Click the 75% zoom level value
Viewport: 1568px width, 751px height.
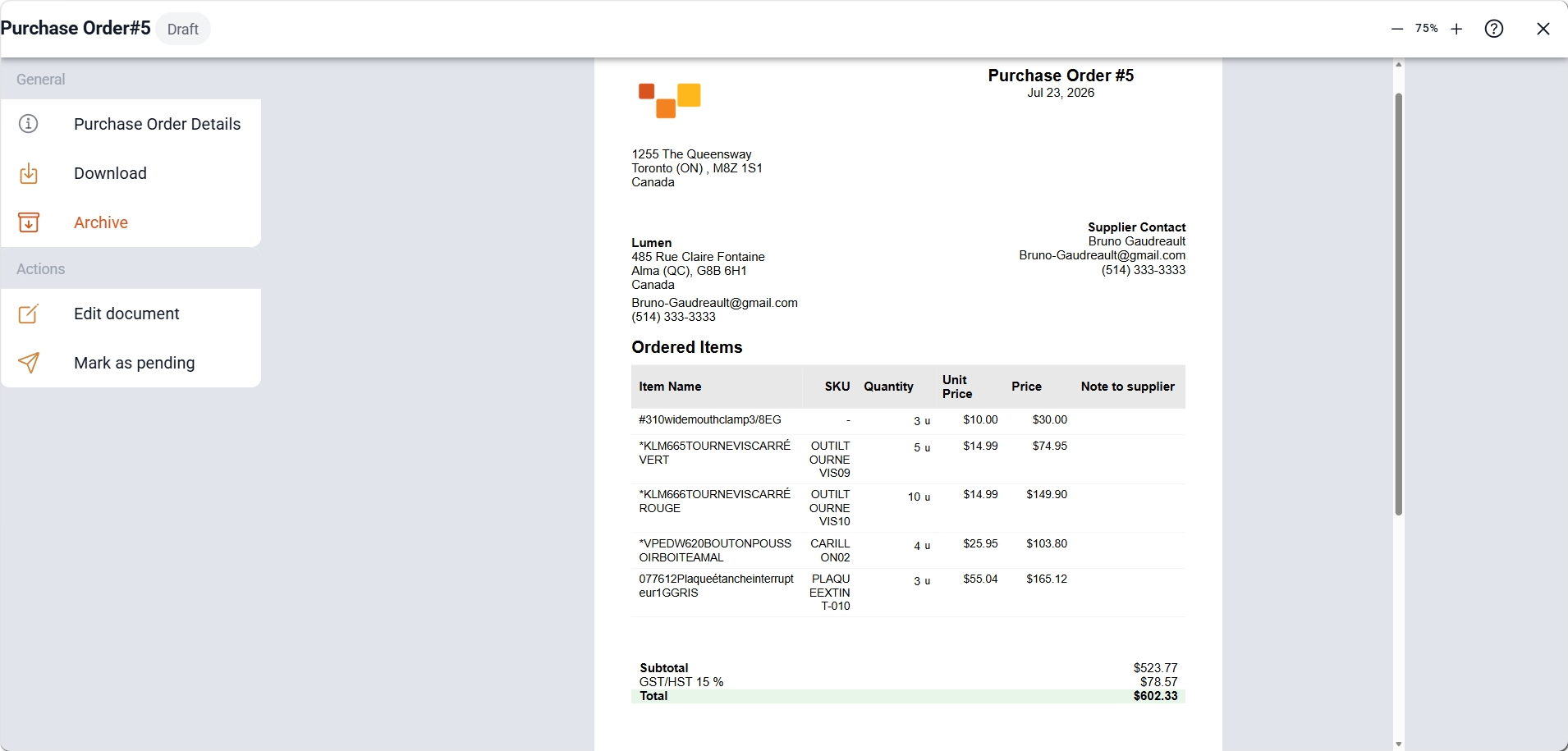(x=1427, y=28)
